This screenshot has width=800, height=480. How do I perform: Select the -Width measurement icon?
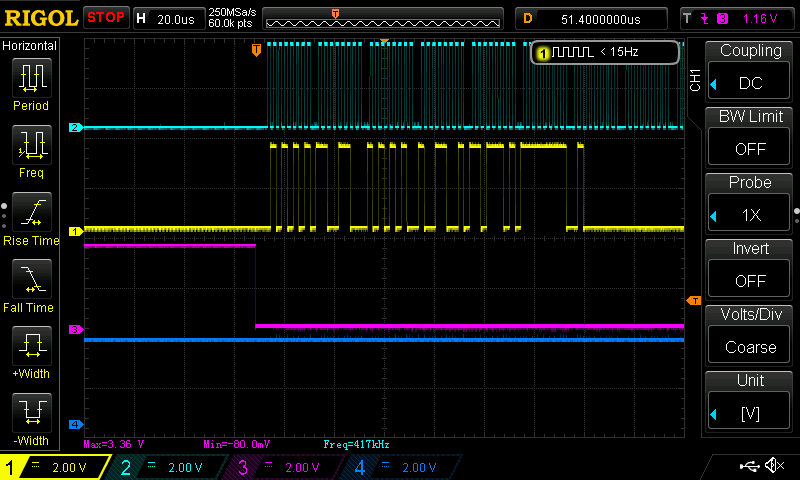pyautogui.click(x=32, y=413)
